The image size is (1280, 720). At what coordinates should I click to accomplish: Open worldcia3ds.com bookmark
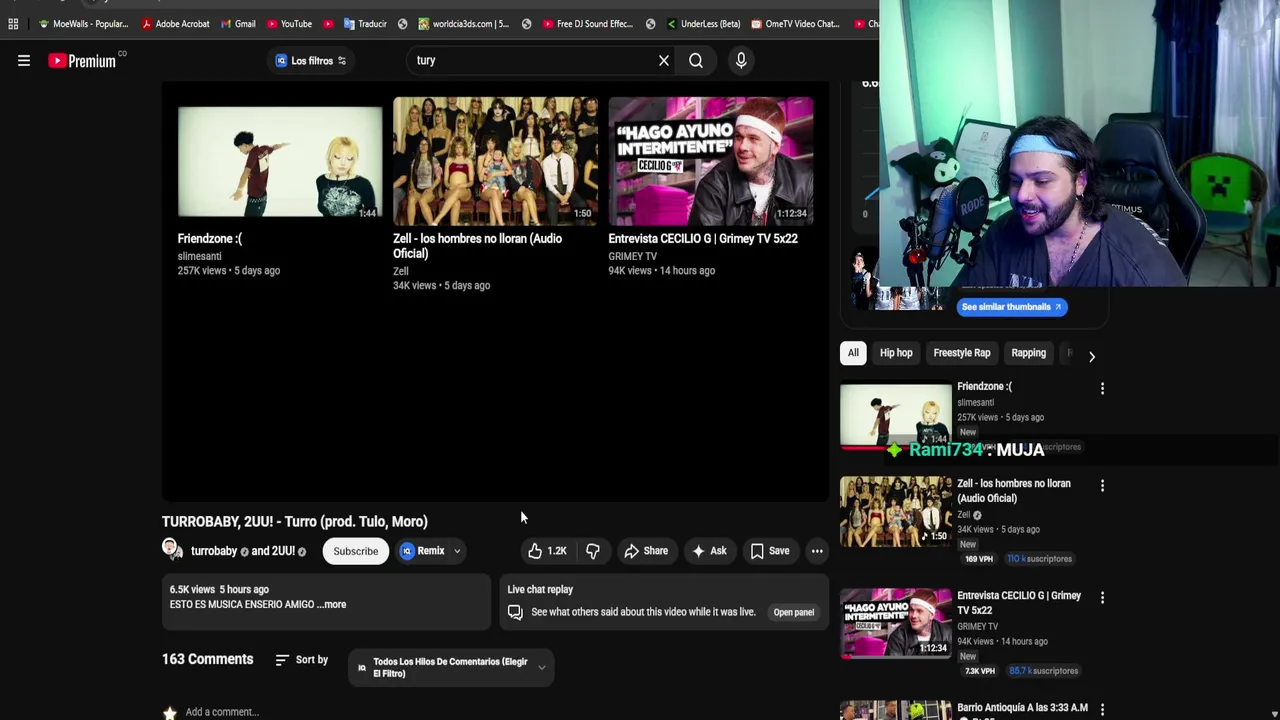[464, 24]
